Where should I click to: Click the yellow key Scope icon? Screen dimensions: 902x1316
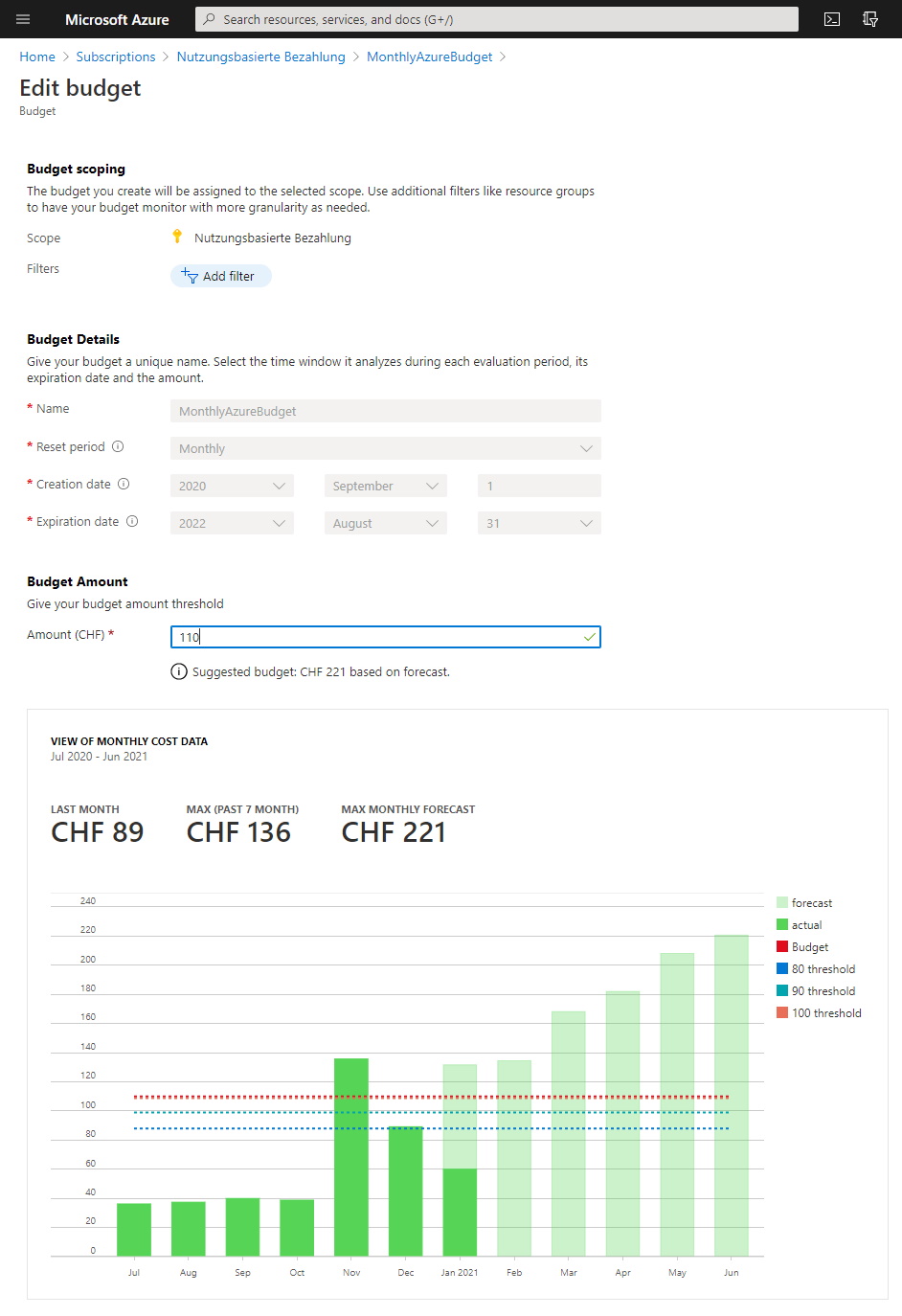[177, 237]
